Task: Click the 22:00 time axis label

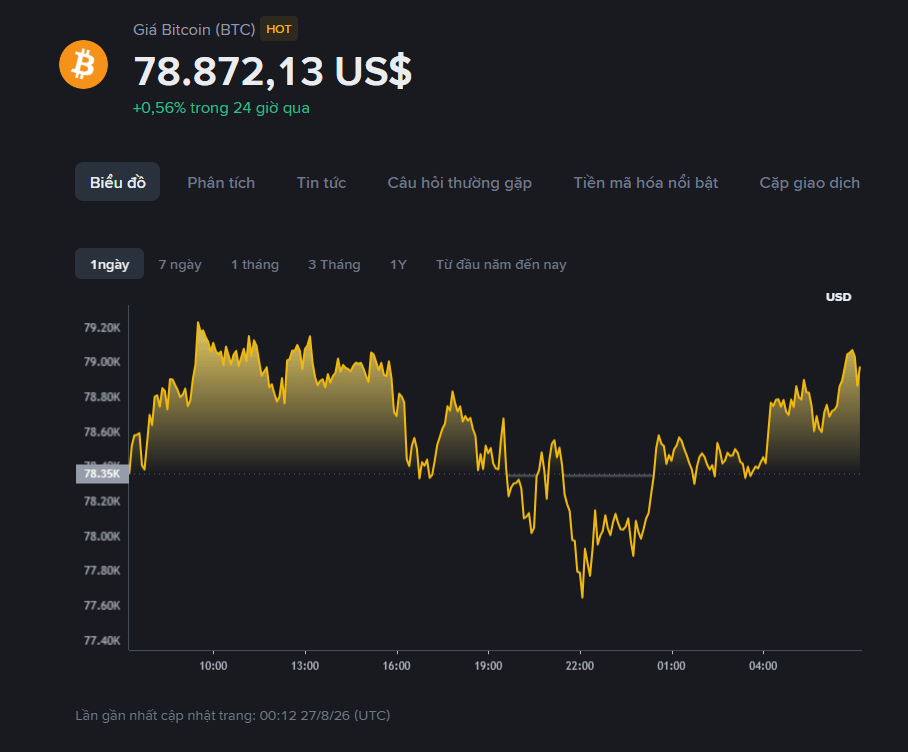Action: [580, 666]
